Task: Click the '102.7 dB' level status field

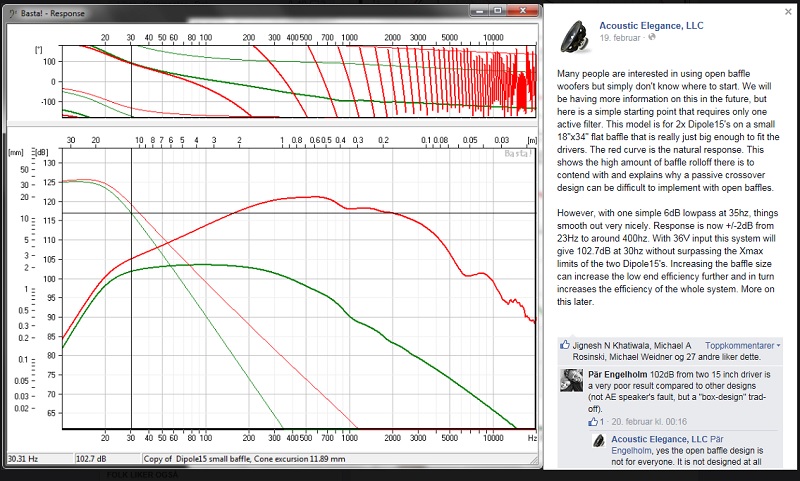Action: (107, 459)
